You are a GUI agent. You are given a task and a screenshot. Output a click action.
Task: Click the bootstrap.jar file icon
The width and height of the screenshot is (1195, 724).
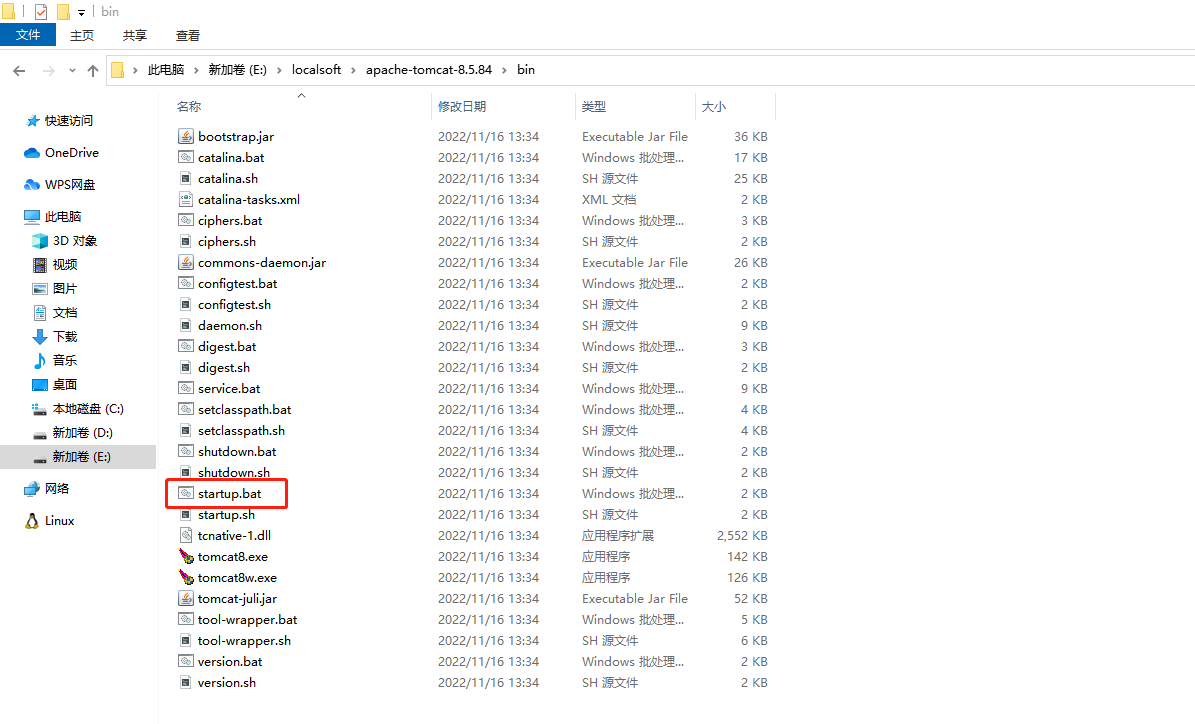click(x=185, y=136)
